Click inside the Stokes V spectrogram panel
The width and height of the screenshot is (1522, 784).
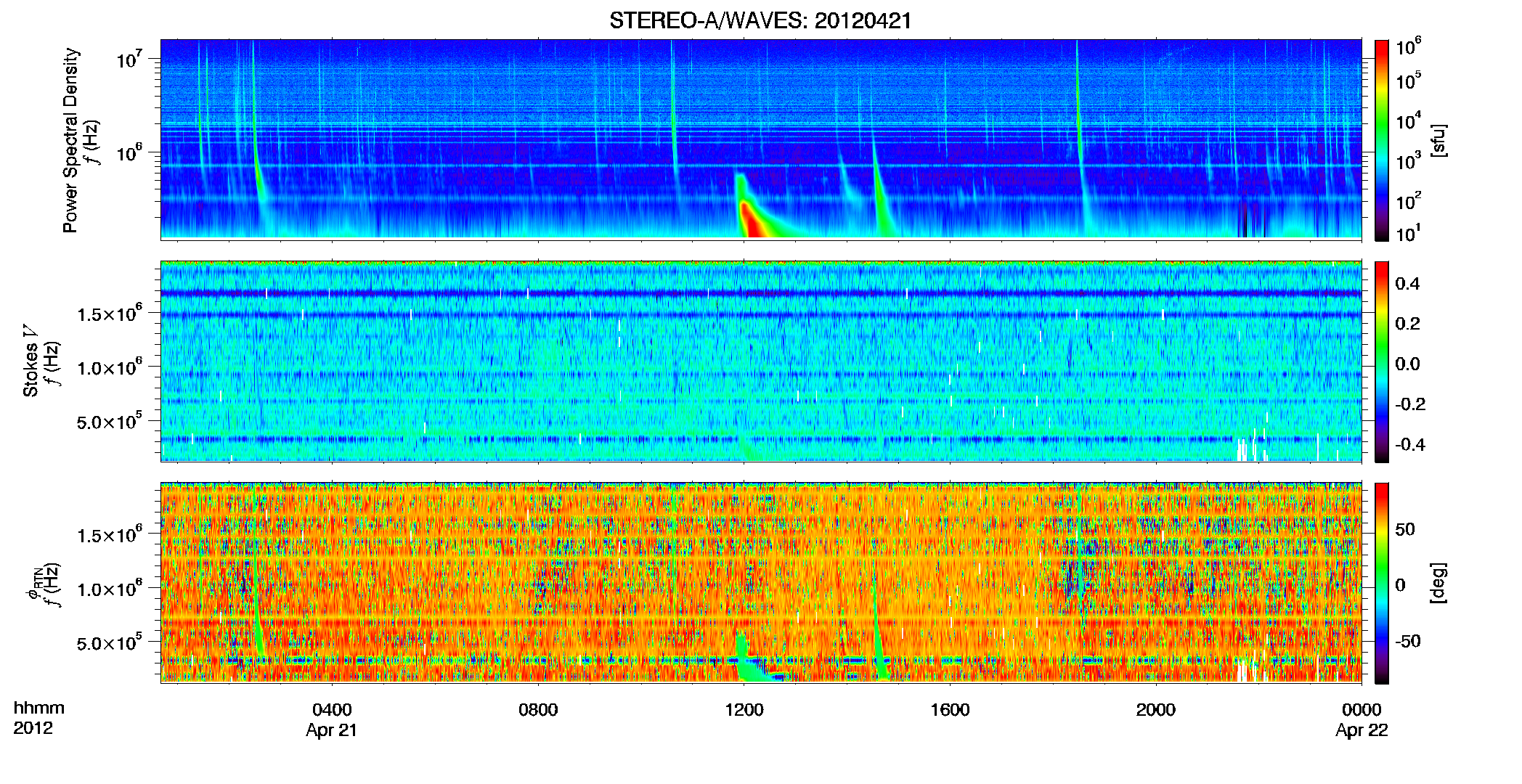point(761,361)
